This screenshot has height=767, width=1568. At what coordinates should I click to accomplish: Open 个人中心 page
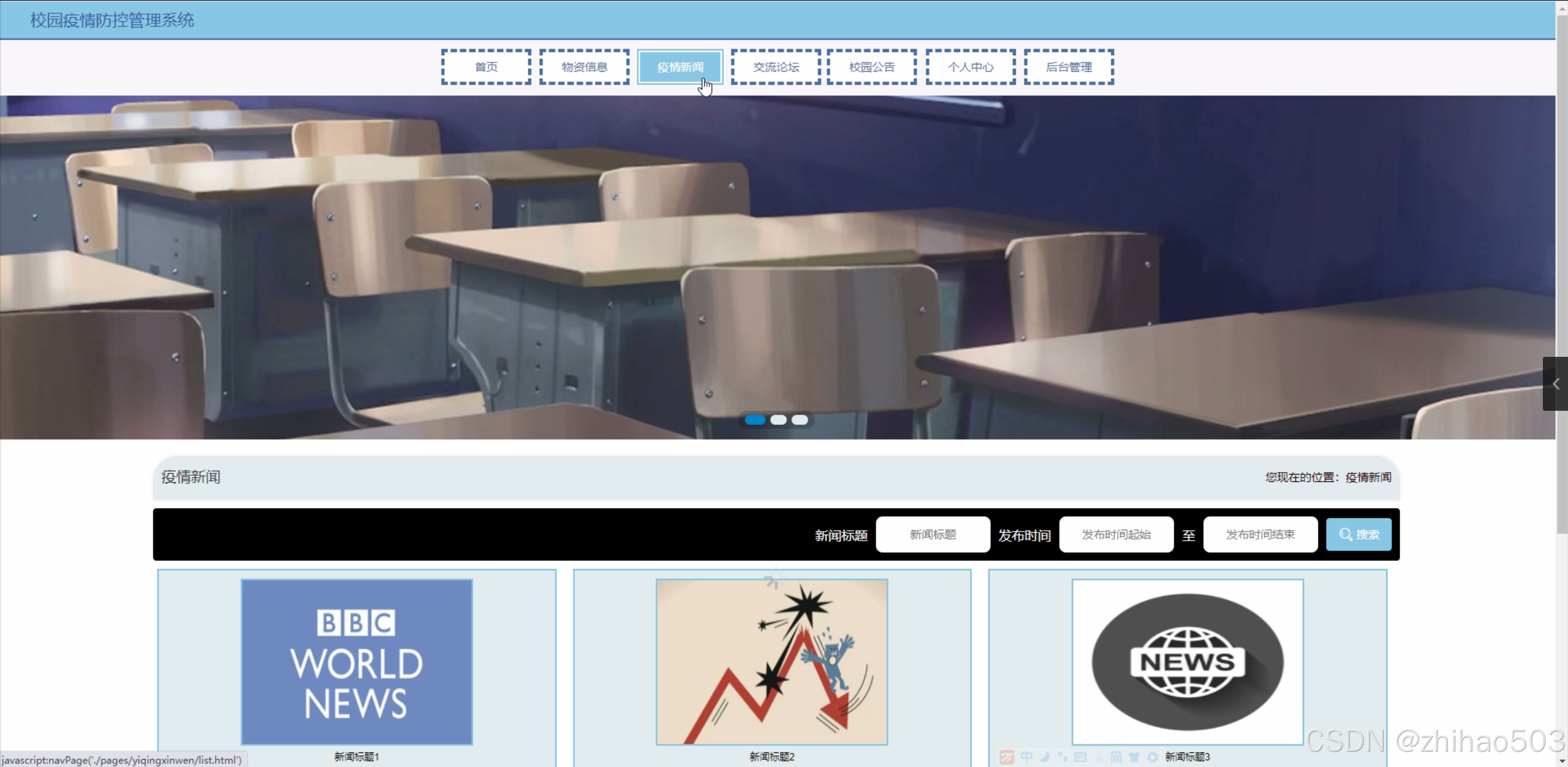coord(971,67)
